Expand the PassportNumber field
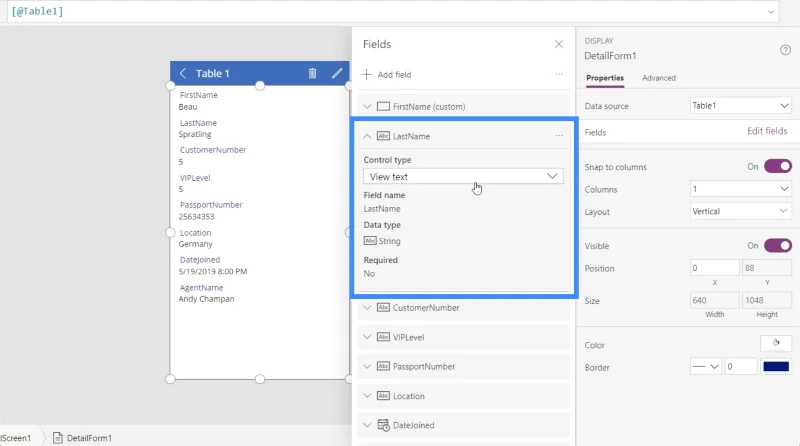The height and width of the screenshot is (446, 800). pyautogui.click(x=367, y=366)
